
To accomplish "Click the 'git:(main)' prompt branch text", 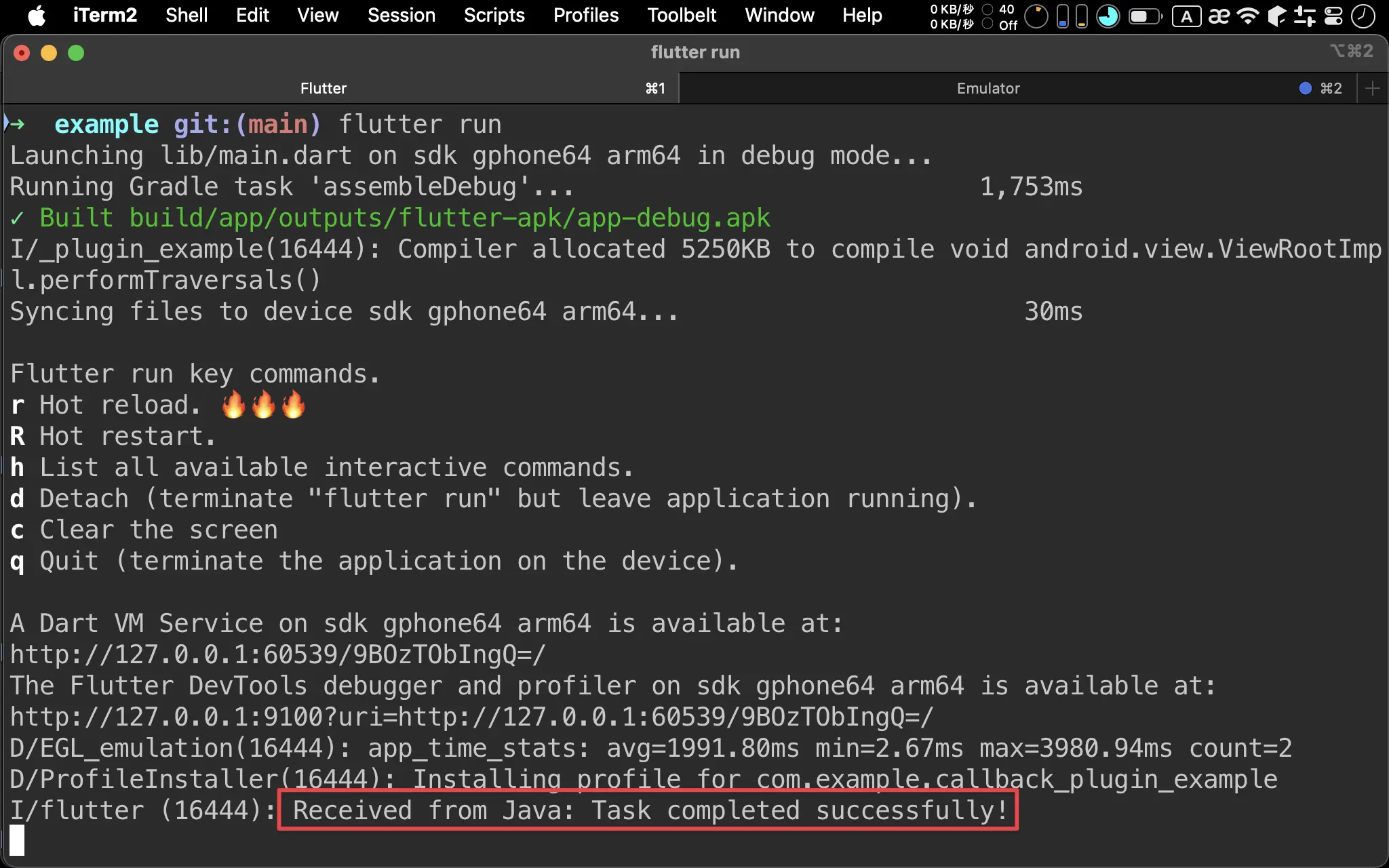I will [248, 124].
